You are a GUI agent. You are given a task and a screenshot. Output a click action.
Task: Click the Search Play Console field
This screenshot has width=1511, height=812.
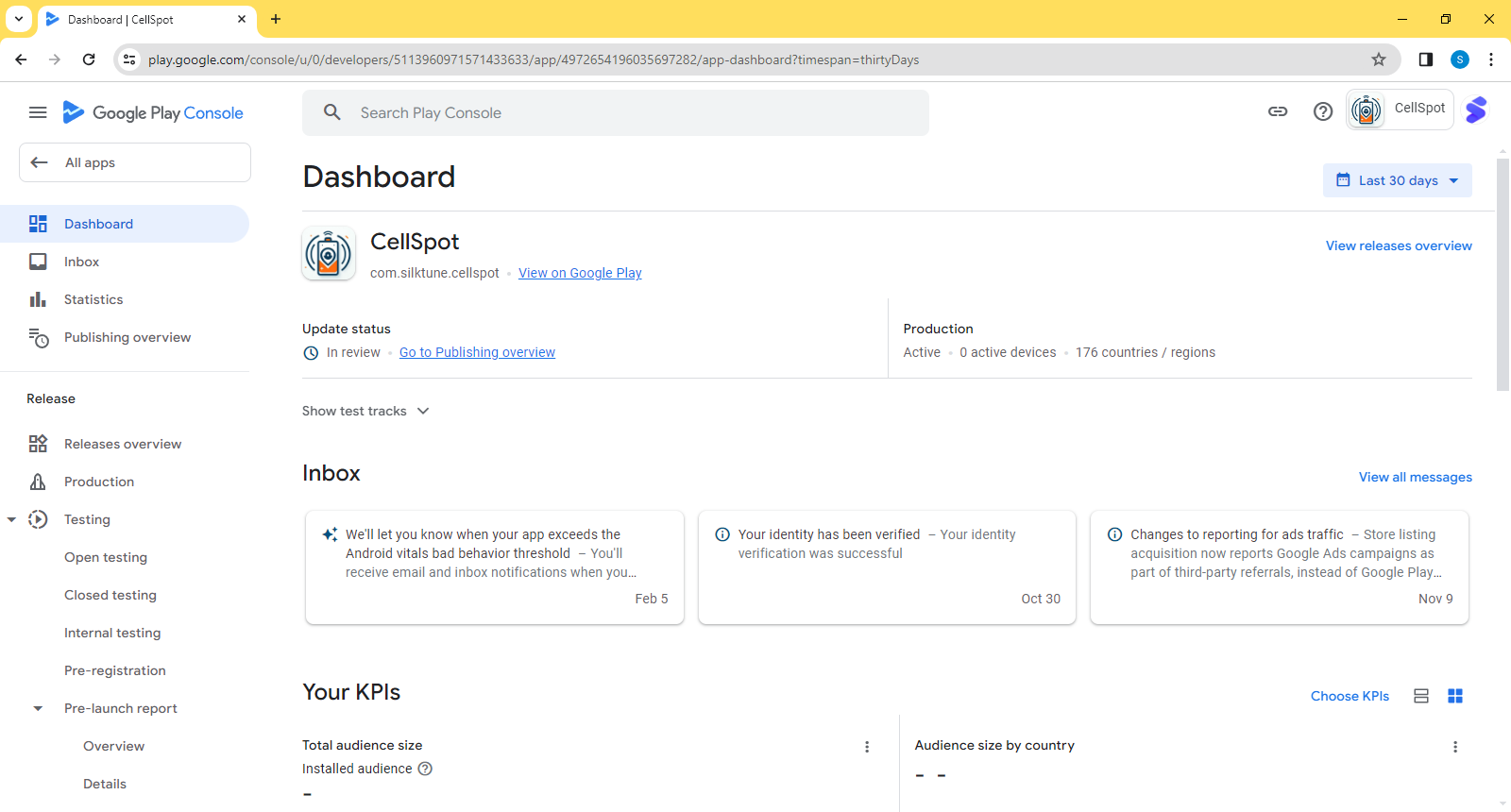pyautogui.click(x=616, y=112)
